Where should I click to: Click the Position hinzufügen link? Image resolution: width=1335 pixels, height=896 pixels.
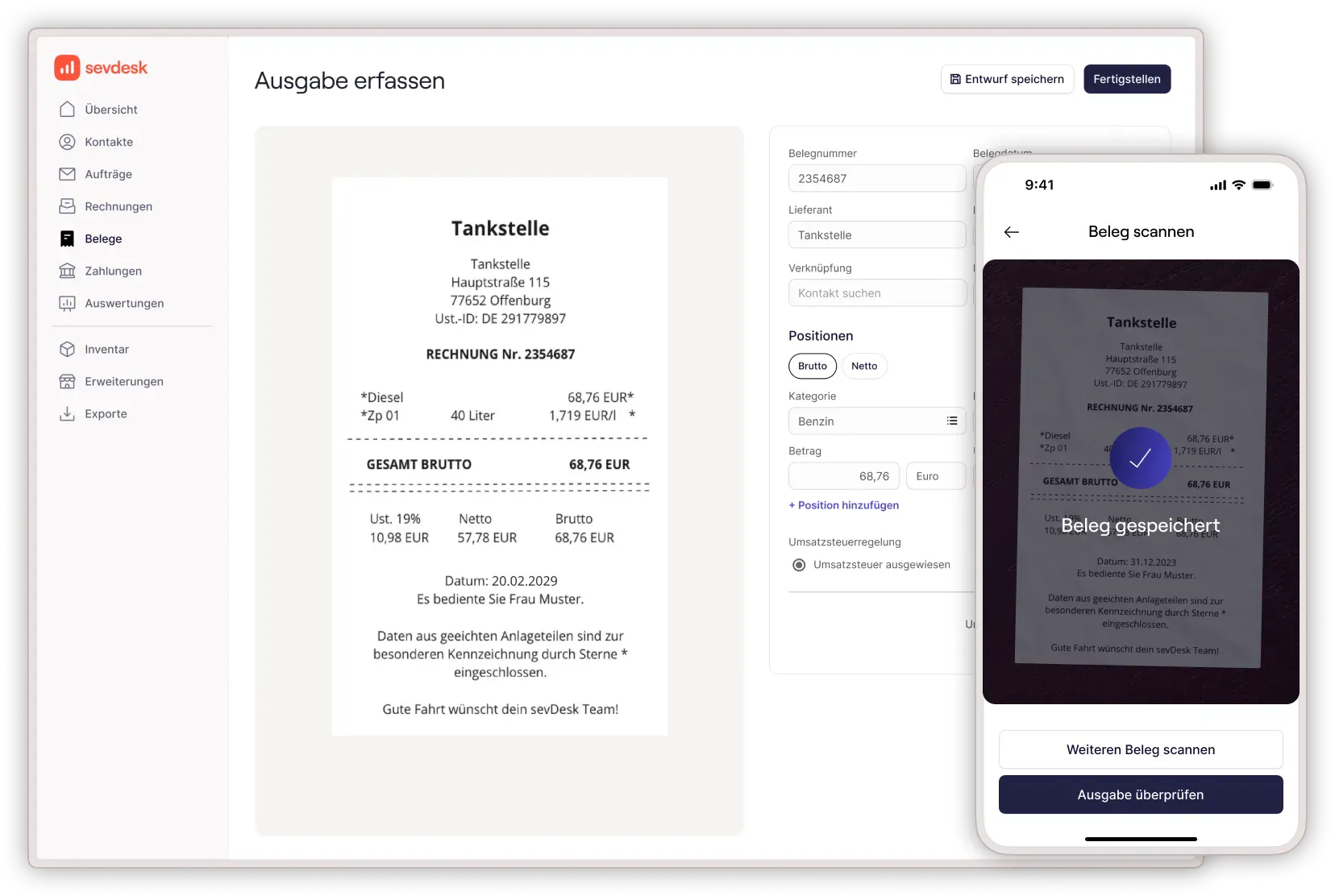tap(844, 505)
